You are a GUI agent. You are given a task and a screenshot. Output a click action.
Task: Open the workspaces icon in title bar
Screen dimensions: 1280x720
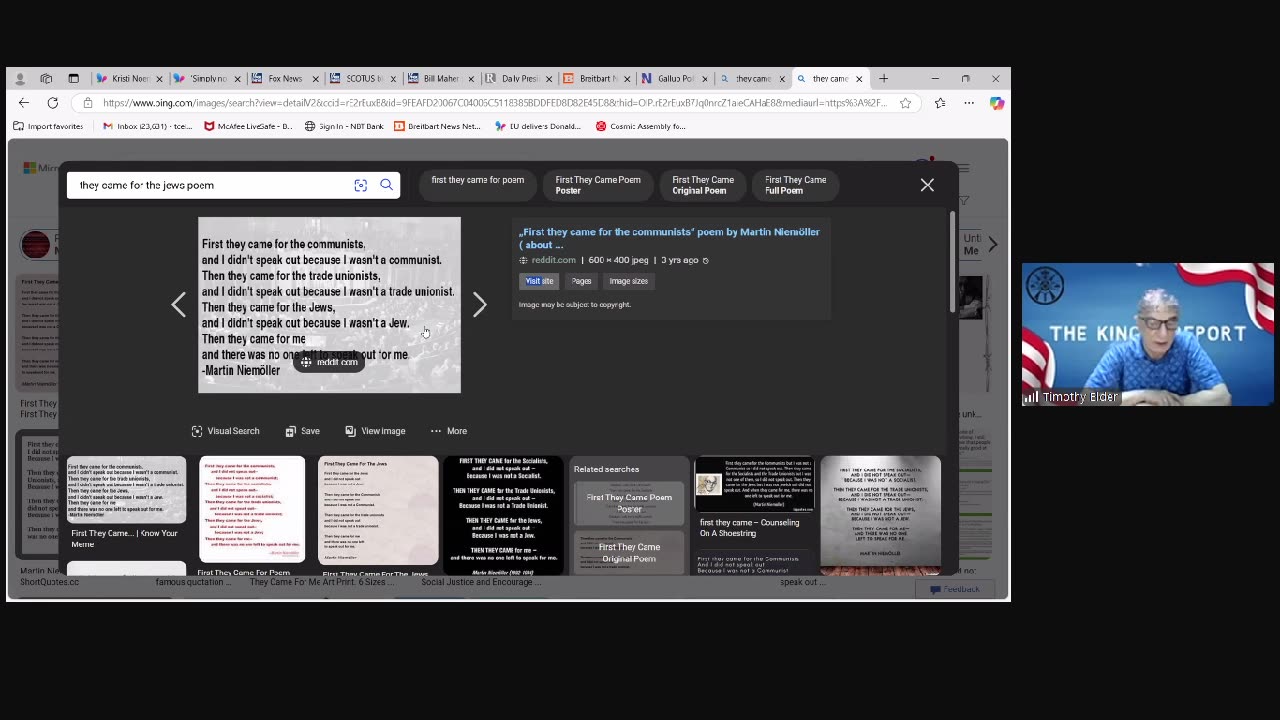pos(46,79)
